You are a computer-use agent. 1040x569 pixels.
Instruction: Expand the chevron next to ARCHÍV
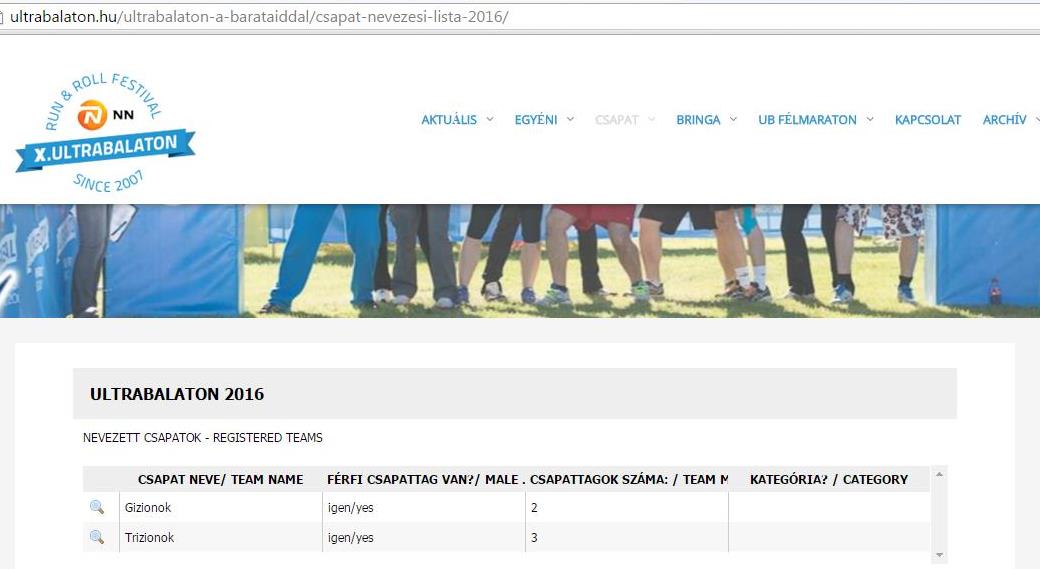click(x=1034, y=119)
